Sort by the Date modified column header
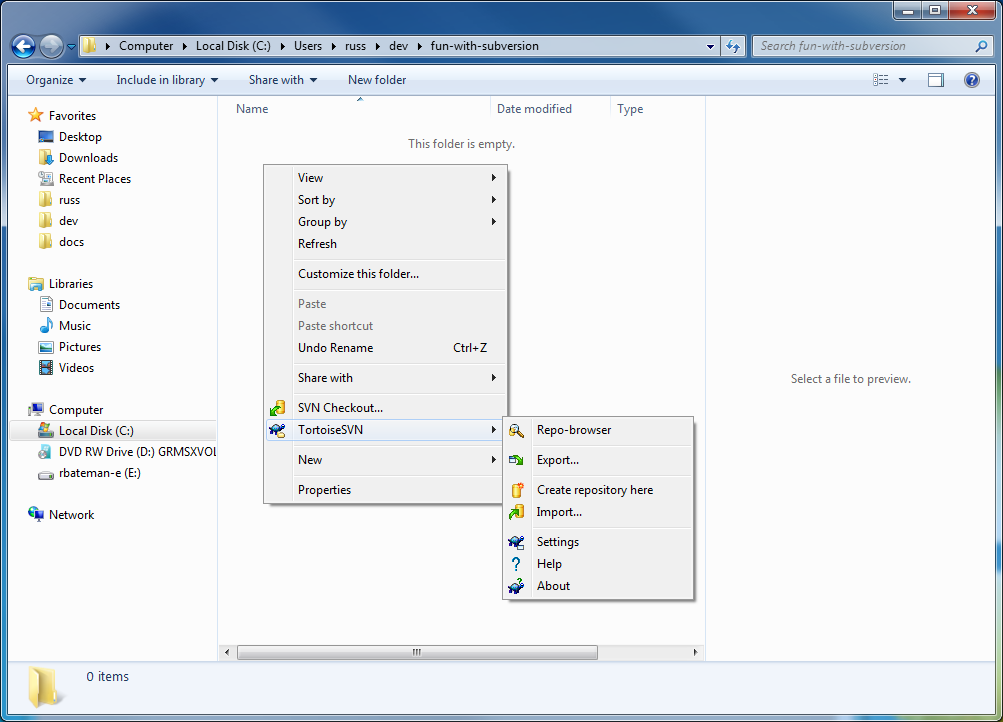The image size is (1003, 722). (x=550, y=109)
